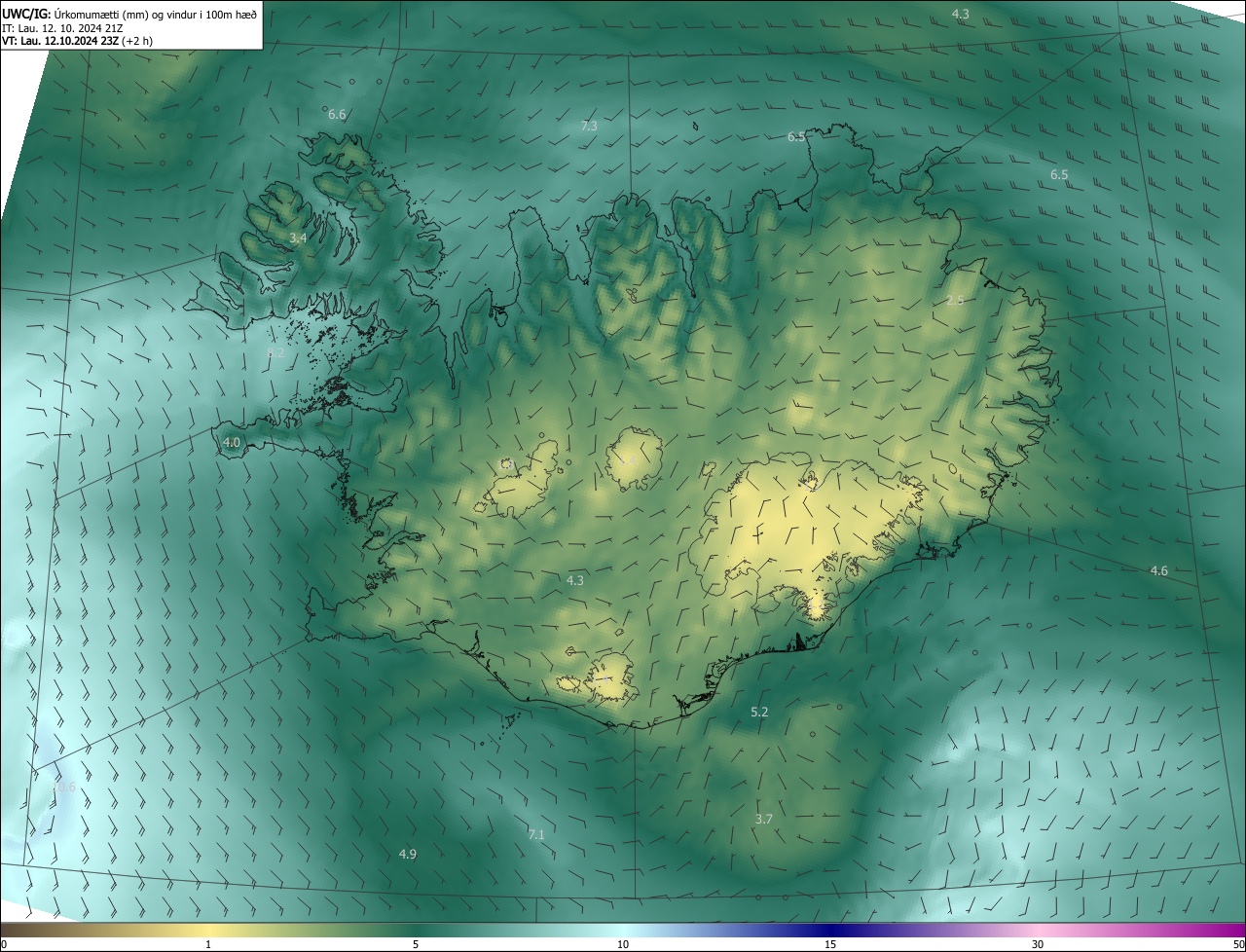Image resolution: width=1246 pixels, height=952 pixels.
Task: Click the 3.7 value label on the map
Action: click(764, 819)
